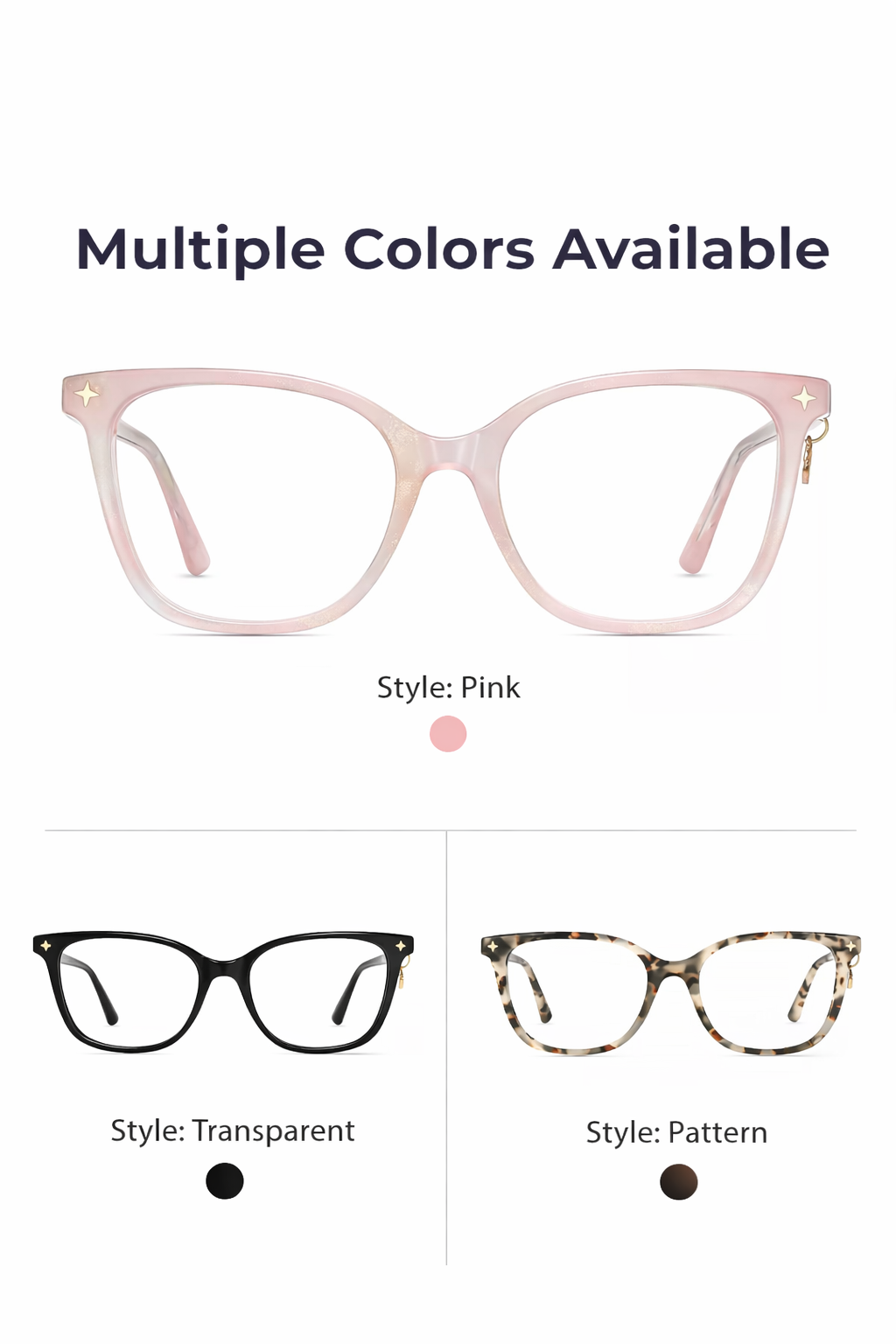Viewport: 896px width, 1344px height.
Task: Click right gold star on pink frame
Action: [x=804, y=398]
